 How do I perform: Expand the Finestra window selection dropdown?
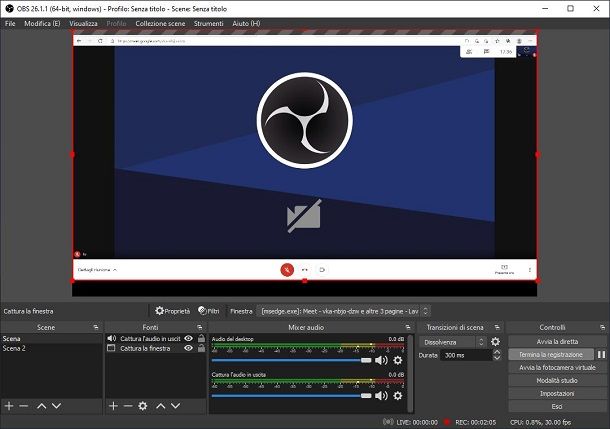point(343,311)
